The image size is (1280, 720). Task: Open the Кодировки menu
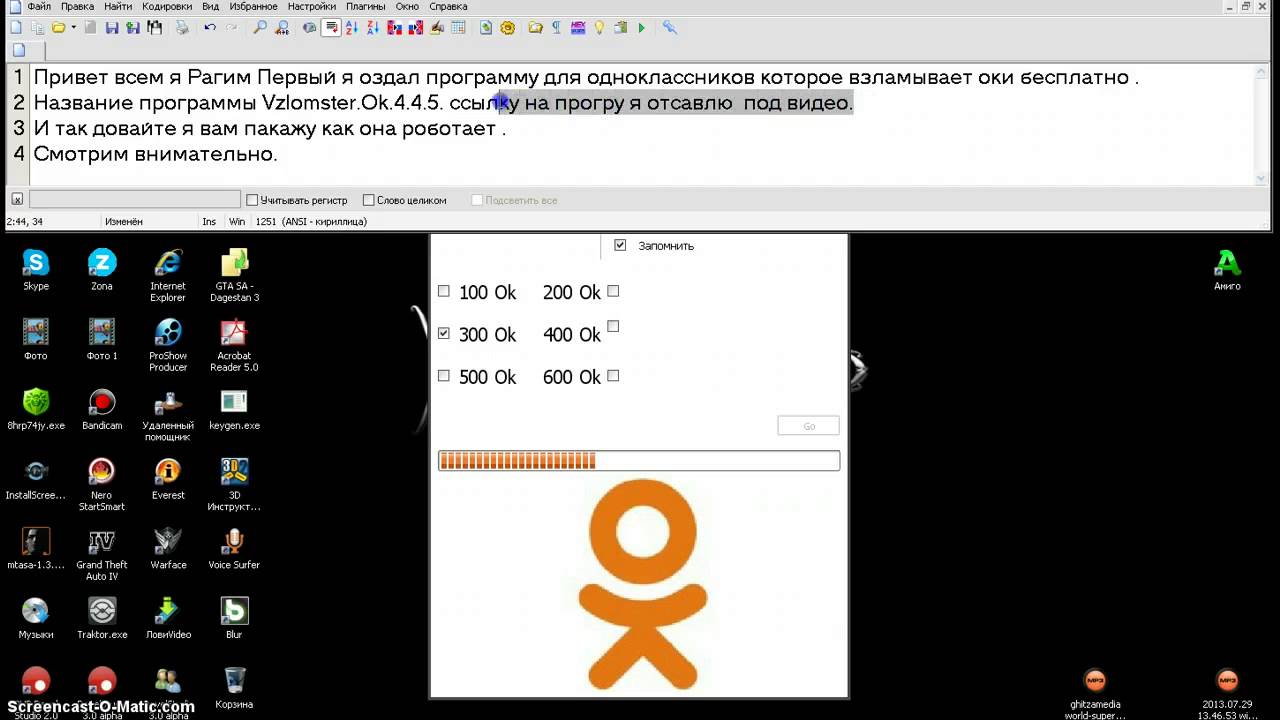167,6
